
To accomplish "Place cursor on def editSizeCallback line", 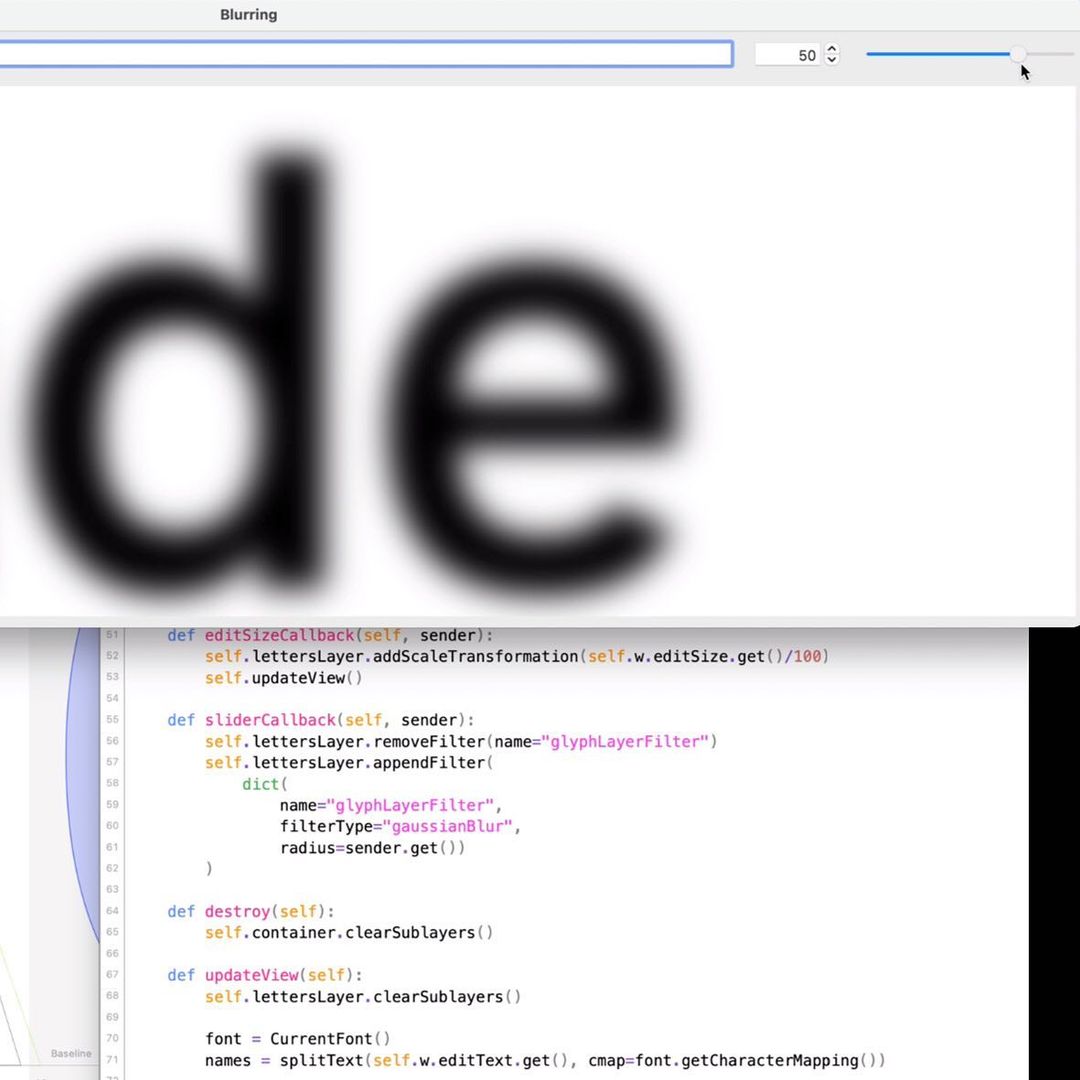I will pyautogui.click(x=330, y=635).
